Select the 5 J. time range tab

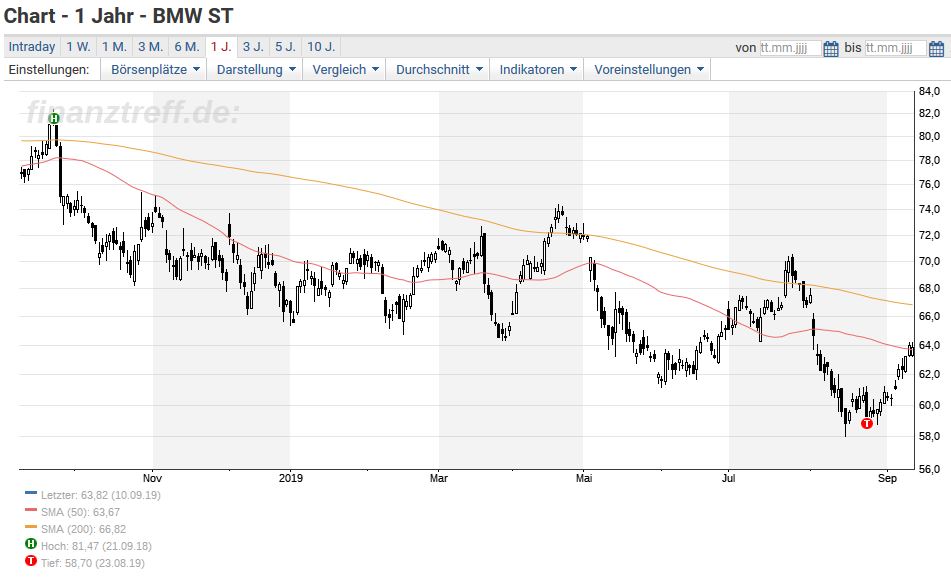285,47
